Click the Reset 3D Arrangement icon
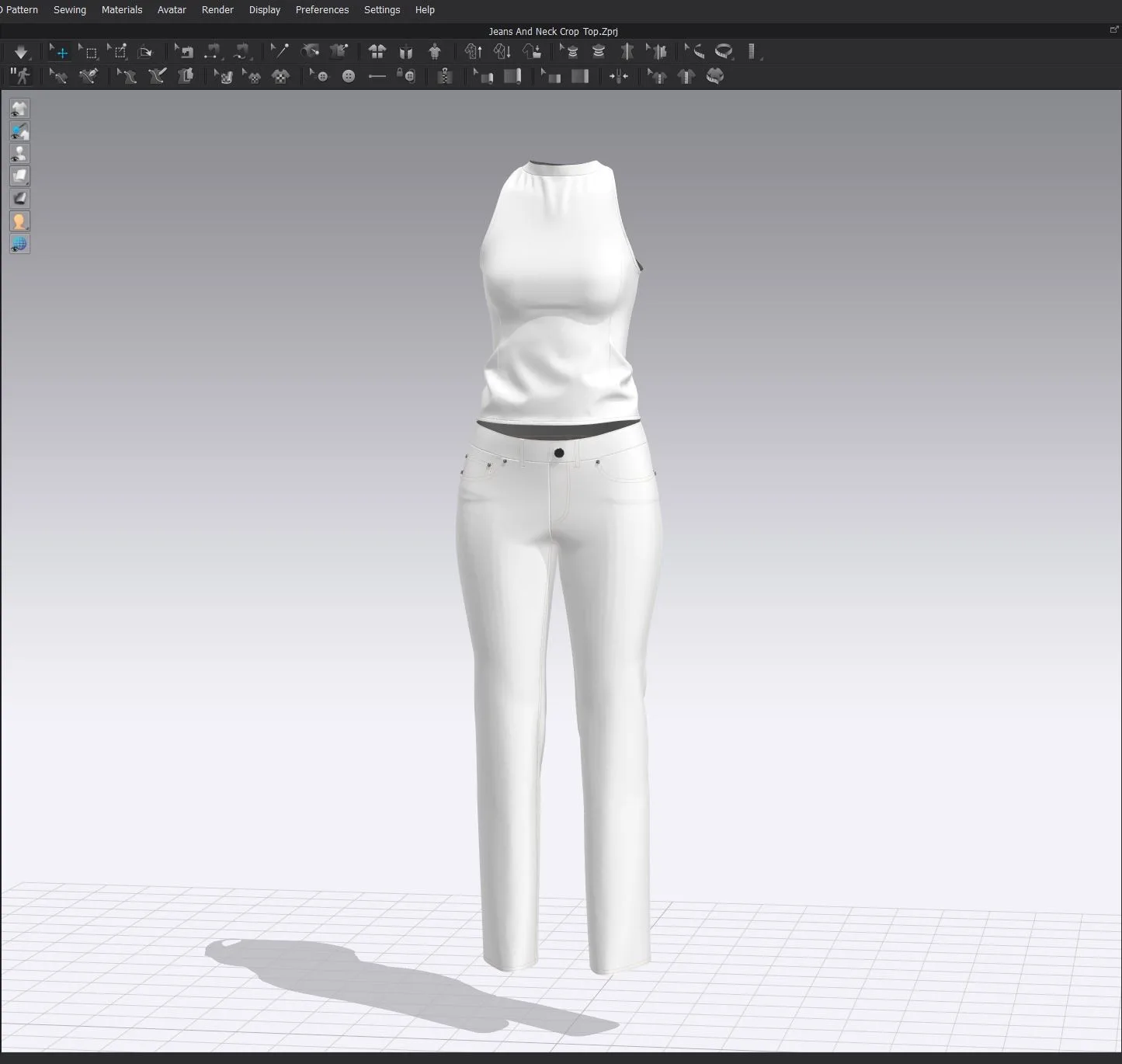The image size is (1122, 1064). tap(405, 52)
